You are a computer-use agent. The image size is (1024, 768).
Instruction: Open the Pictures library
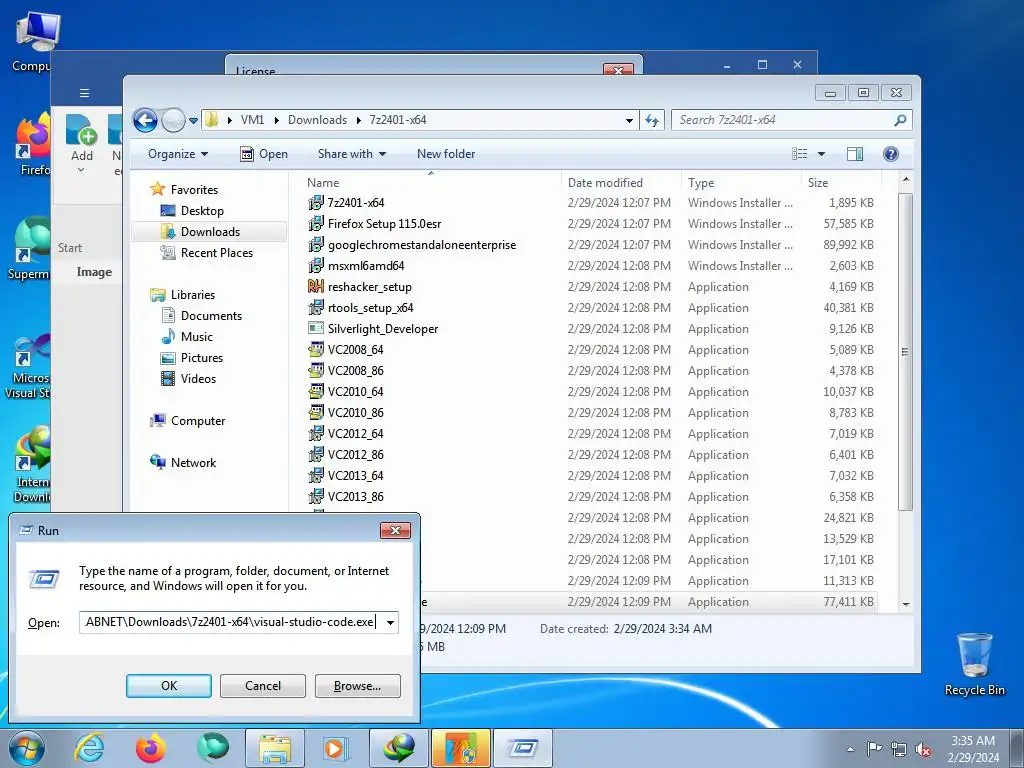pos(202,358)
